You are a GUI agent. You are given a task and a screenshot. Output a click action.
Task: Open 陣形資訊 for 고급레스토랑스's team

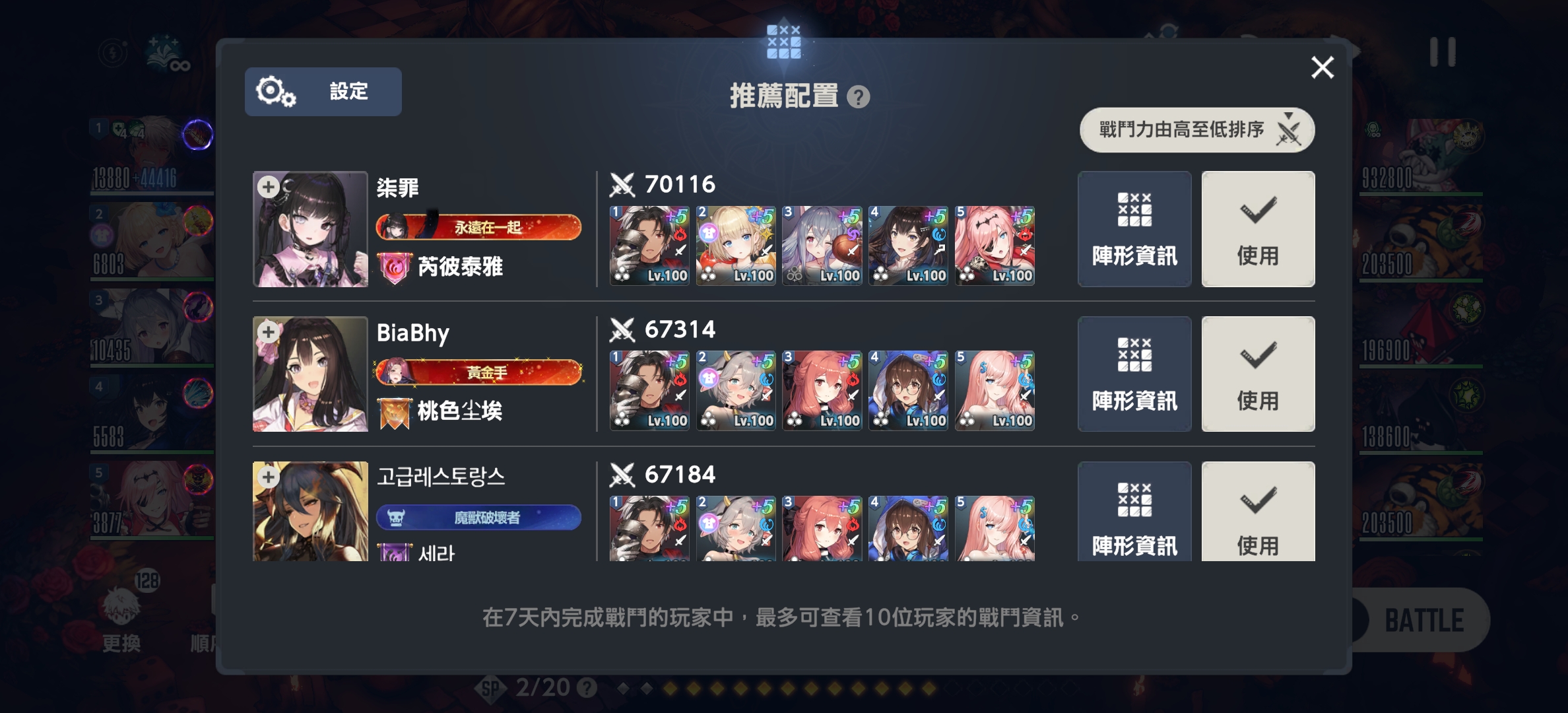click(x=1134, y=512)
